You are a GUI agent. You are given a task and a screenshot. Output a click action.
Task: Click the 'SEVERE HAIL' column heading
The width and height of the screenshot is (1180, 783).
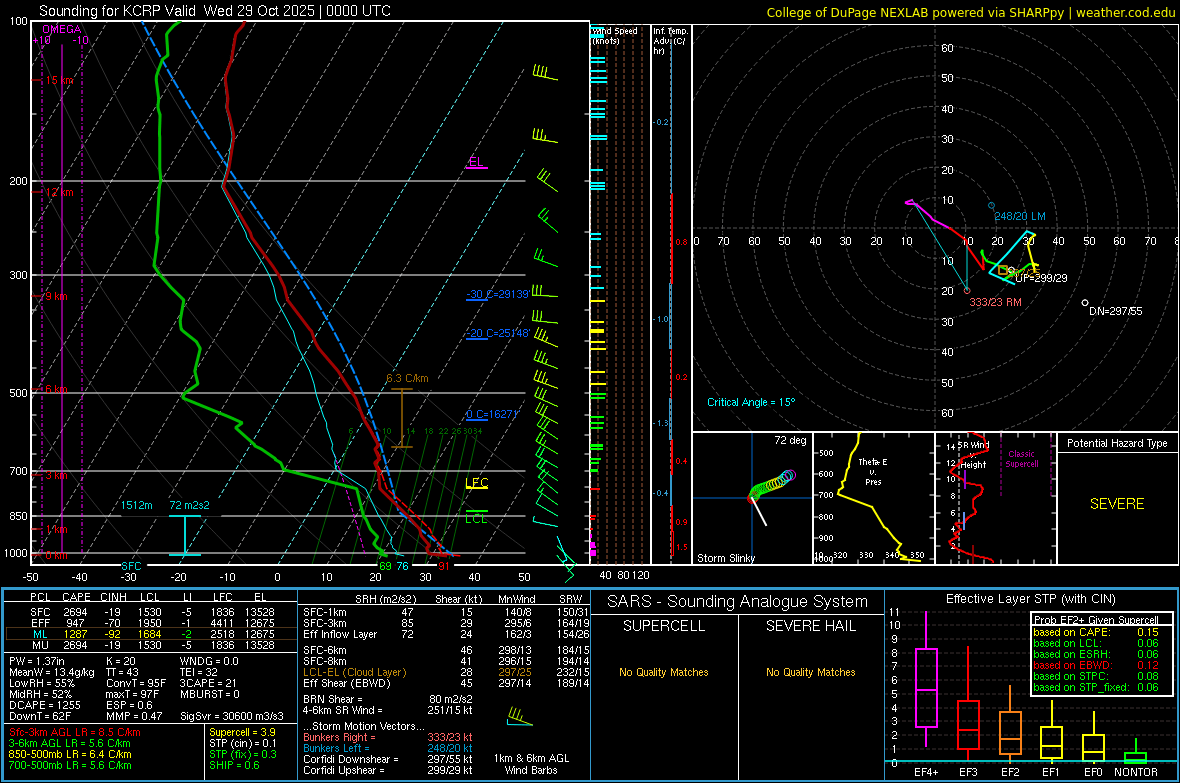coord(810,626)
